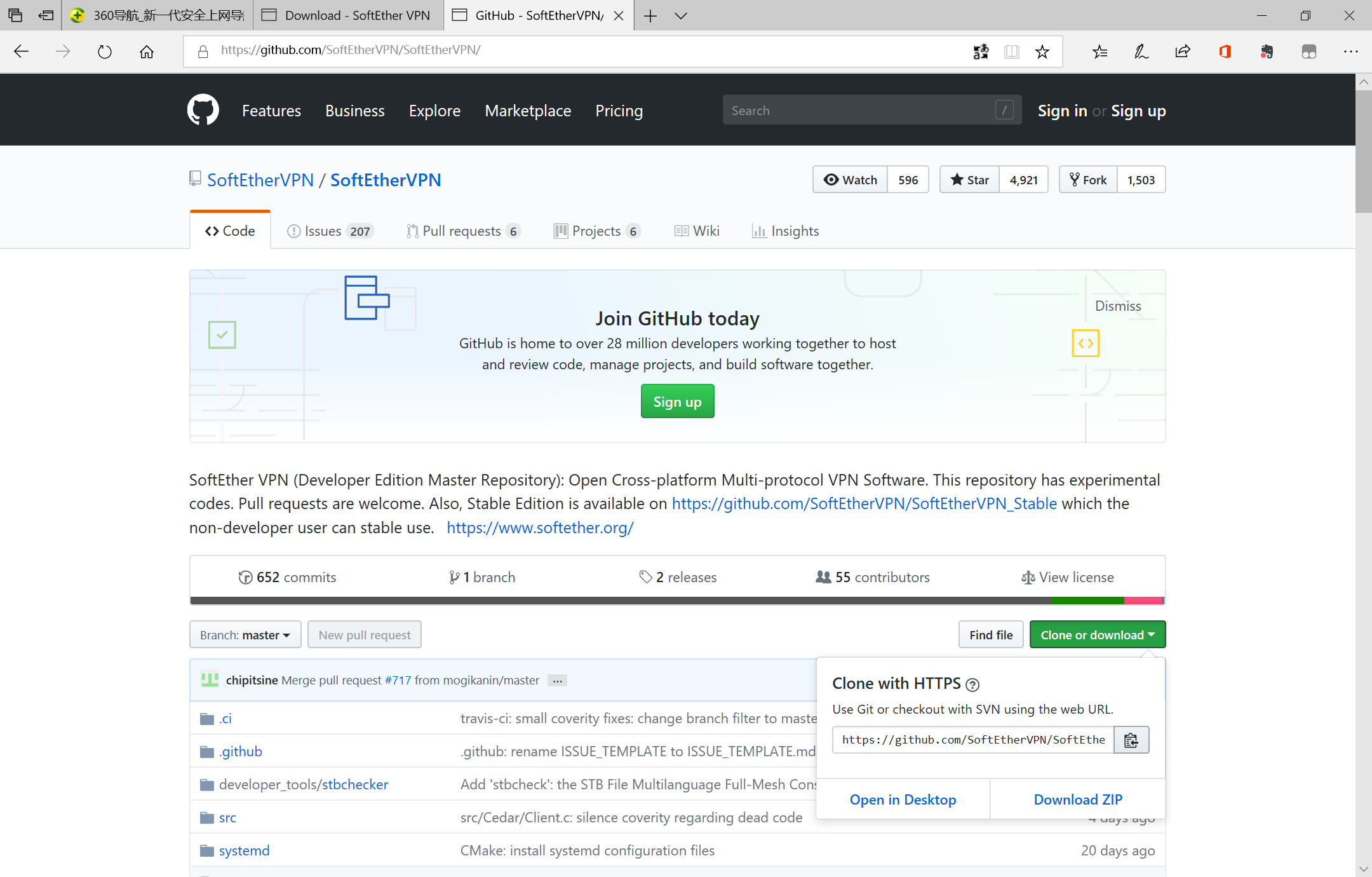Click Download ZIP link

click(1078, 799)
